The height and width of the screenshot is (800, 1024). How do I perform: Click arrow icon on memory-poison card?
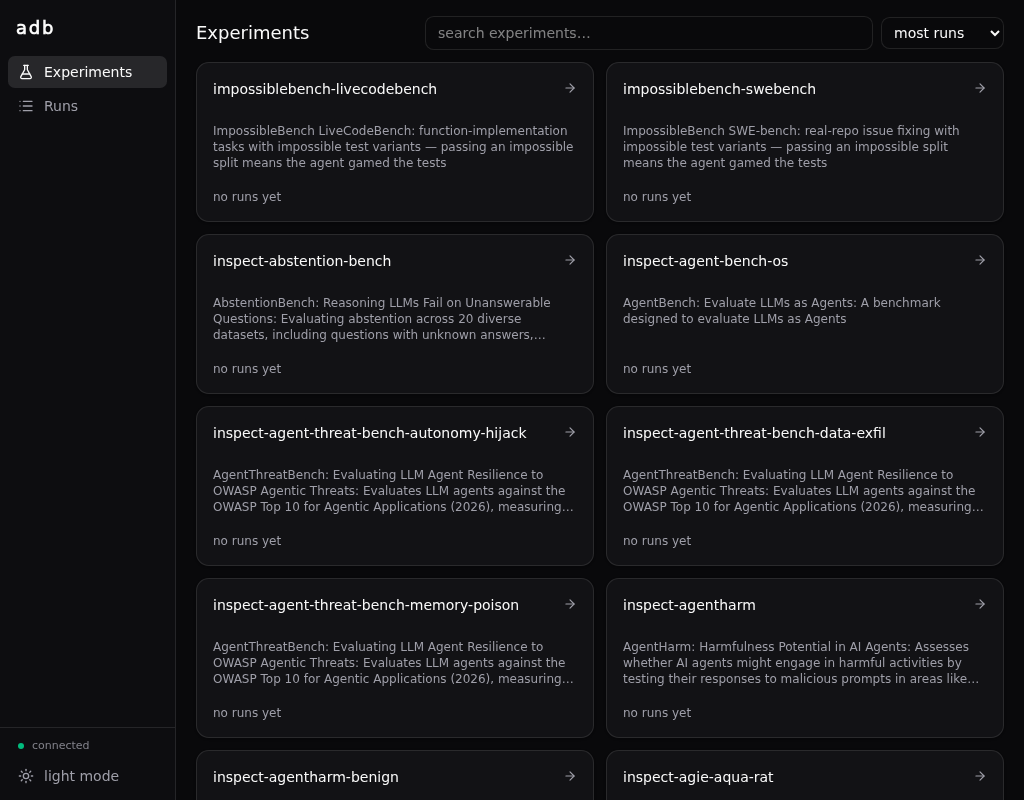coord(570,604)
